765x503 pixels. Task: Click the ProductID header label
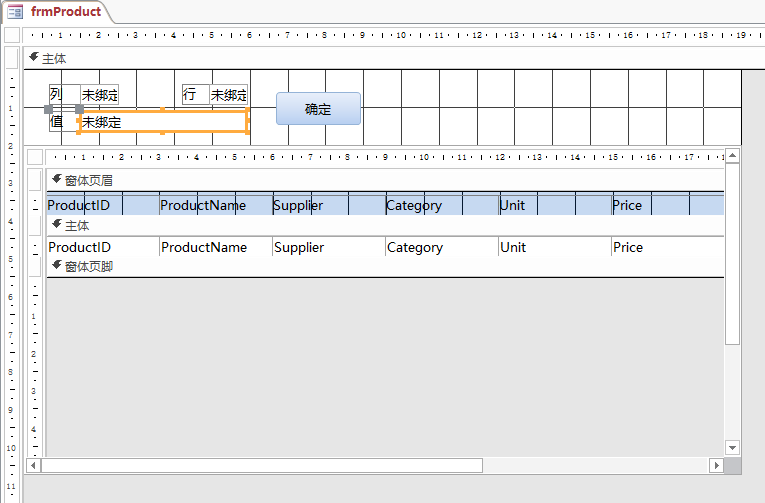pyautogui.click(x=103, y=205)
